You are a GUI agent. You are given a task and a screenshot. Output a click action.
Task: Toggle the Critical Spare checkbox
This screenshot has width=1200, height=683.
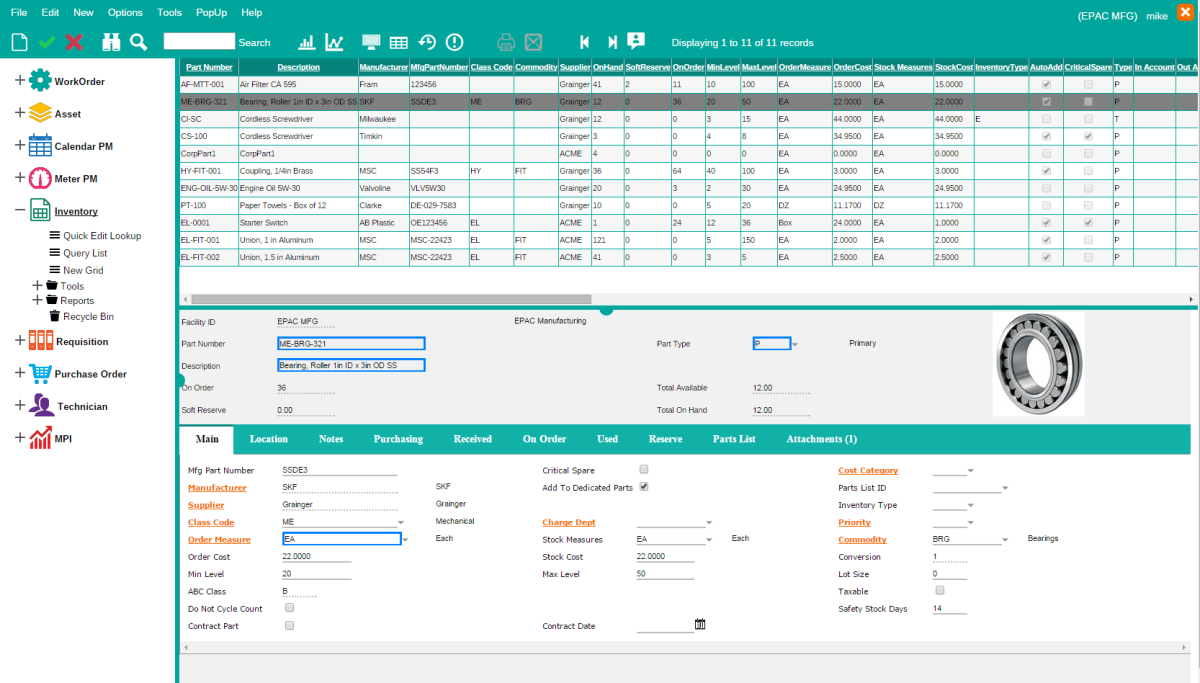pos(644,469)
